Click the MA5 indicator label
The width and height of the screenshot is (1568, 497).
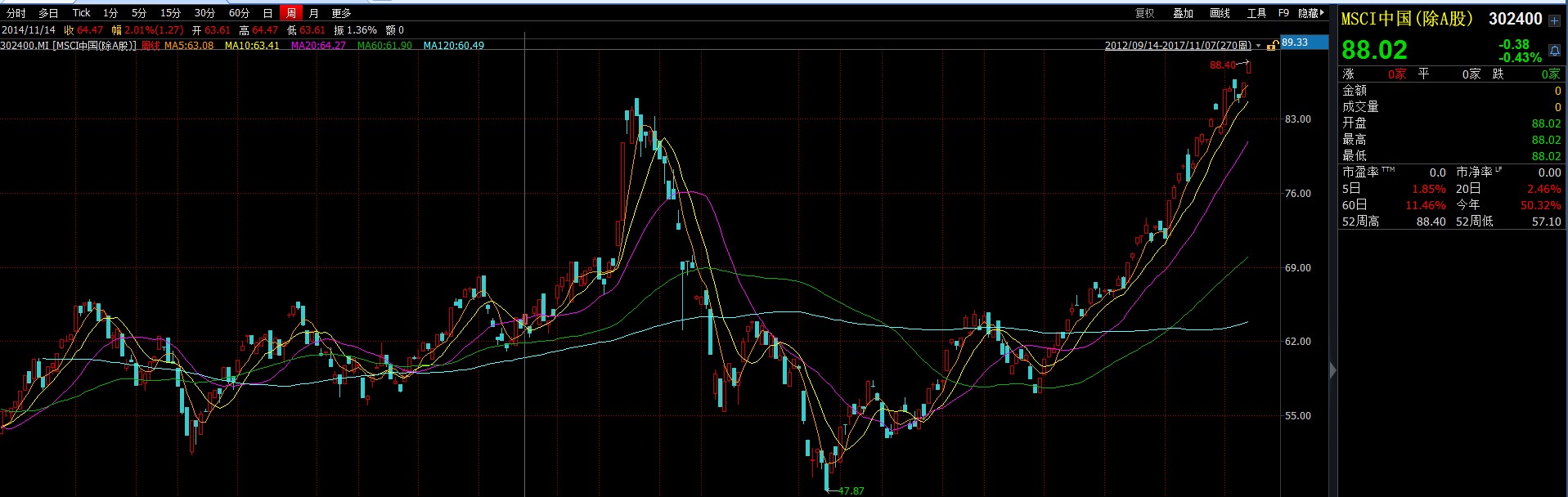pyautogui.click(x=188, y=46)
